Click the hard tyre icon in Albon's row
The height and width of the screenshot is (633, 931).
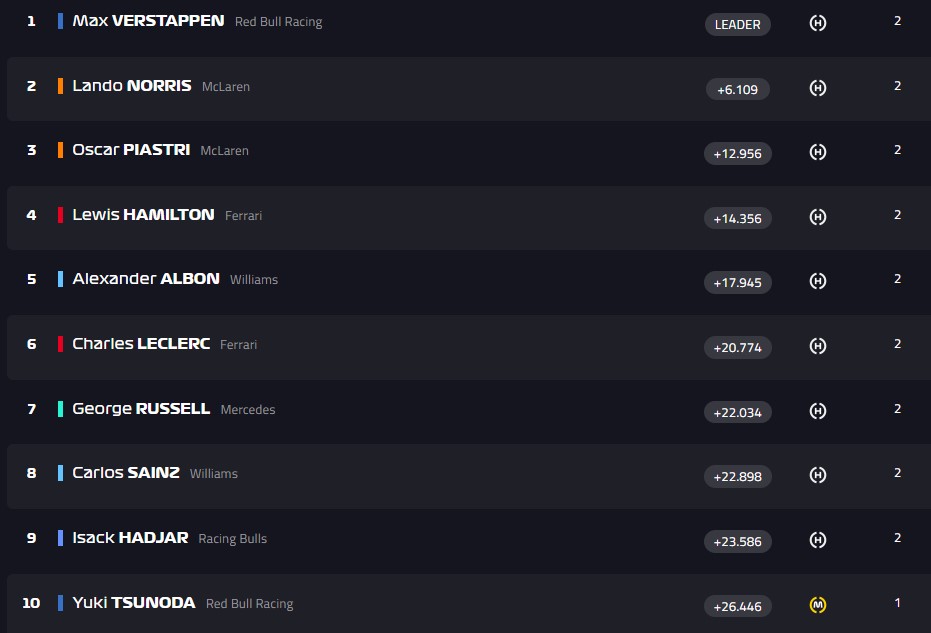[817, 281]
